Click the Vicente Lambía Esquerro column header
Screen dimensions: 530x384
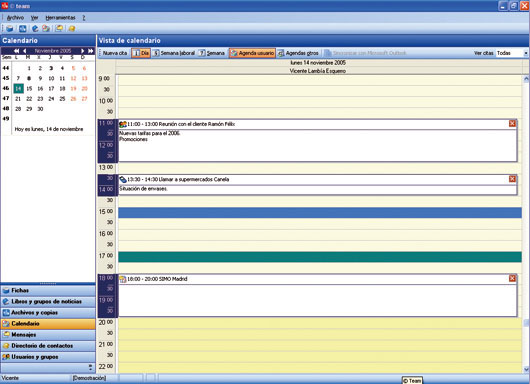click(318, 71)
